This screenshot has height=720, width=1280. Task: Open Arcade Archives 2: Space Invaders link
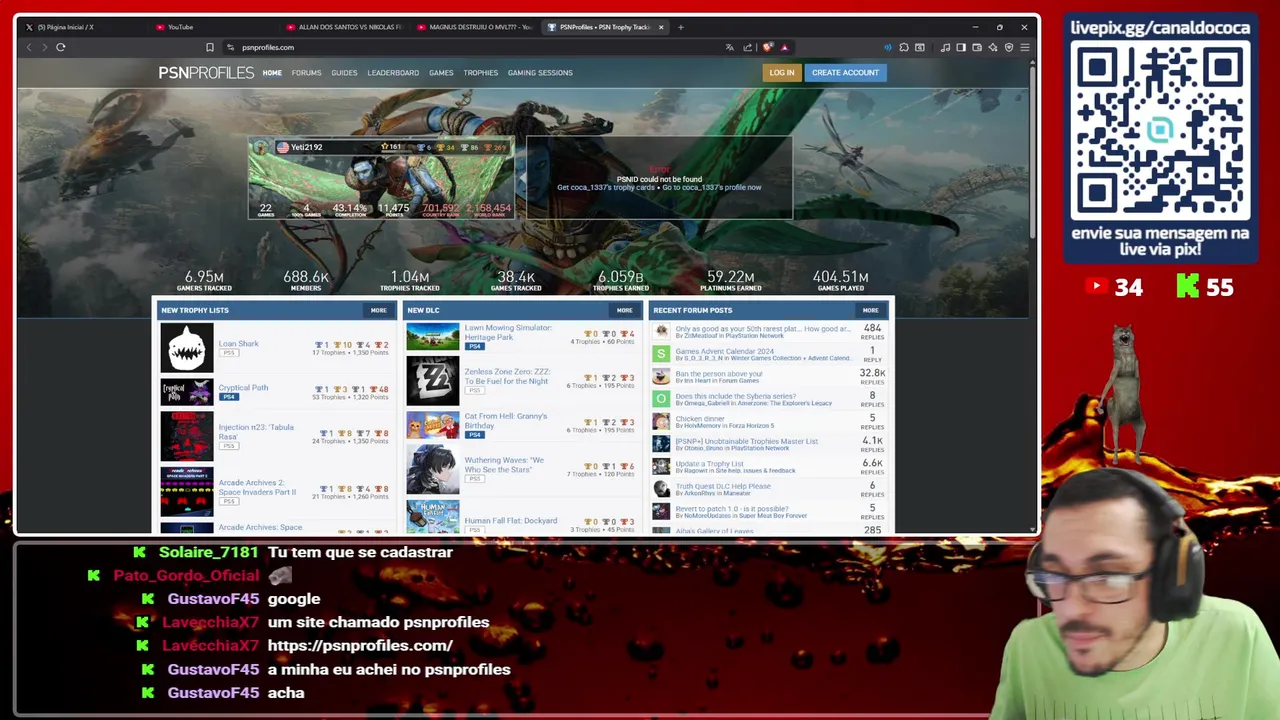click(x=257, y=487)
